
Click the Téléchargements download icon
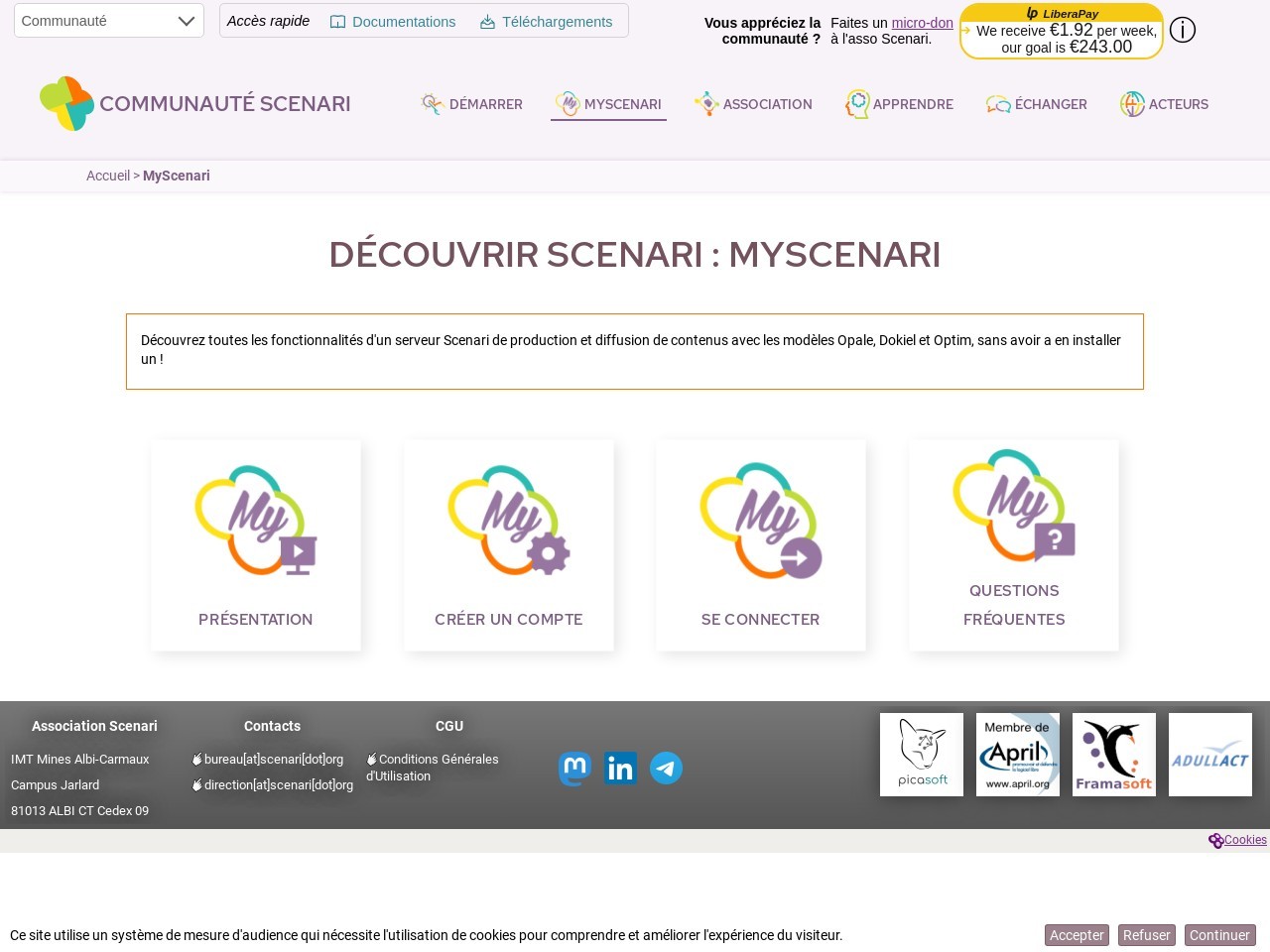pyautogui.click(x=487, y=22)
